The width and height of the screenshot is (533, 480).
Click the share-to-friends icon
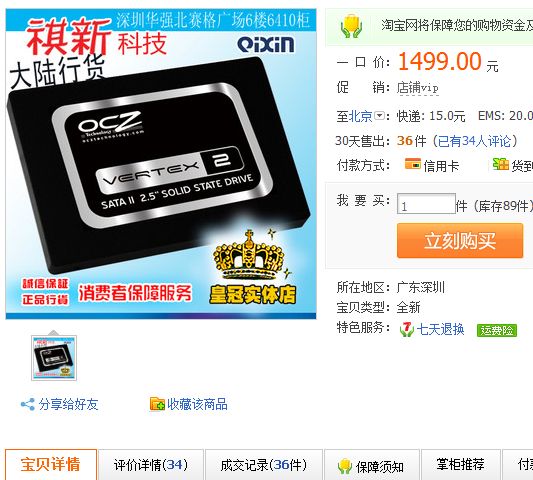[28, 404]
